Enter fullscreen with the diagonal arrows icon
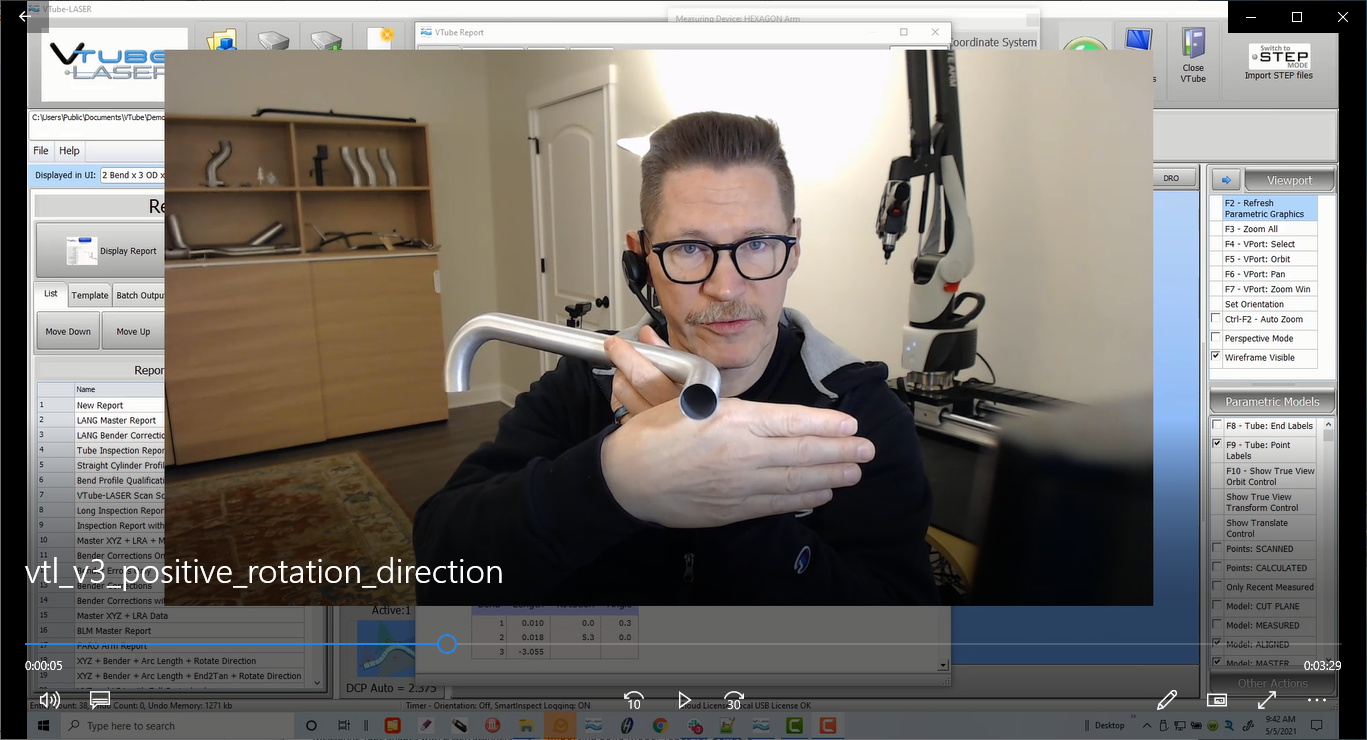Screen dimensions: 1367x740 1267,700
